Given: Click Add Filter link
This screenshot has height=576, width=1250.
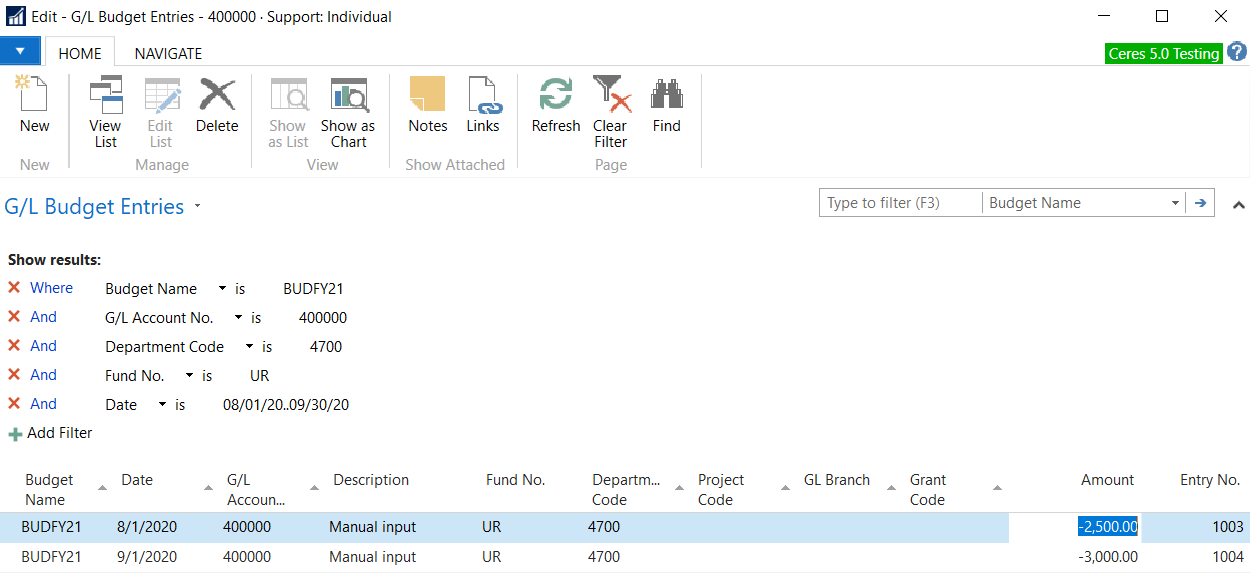Looking at the screenshot, I should click(x=59, y=433).
